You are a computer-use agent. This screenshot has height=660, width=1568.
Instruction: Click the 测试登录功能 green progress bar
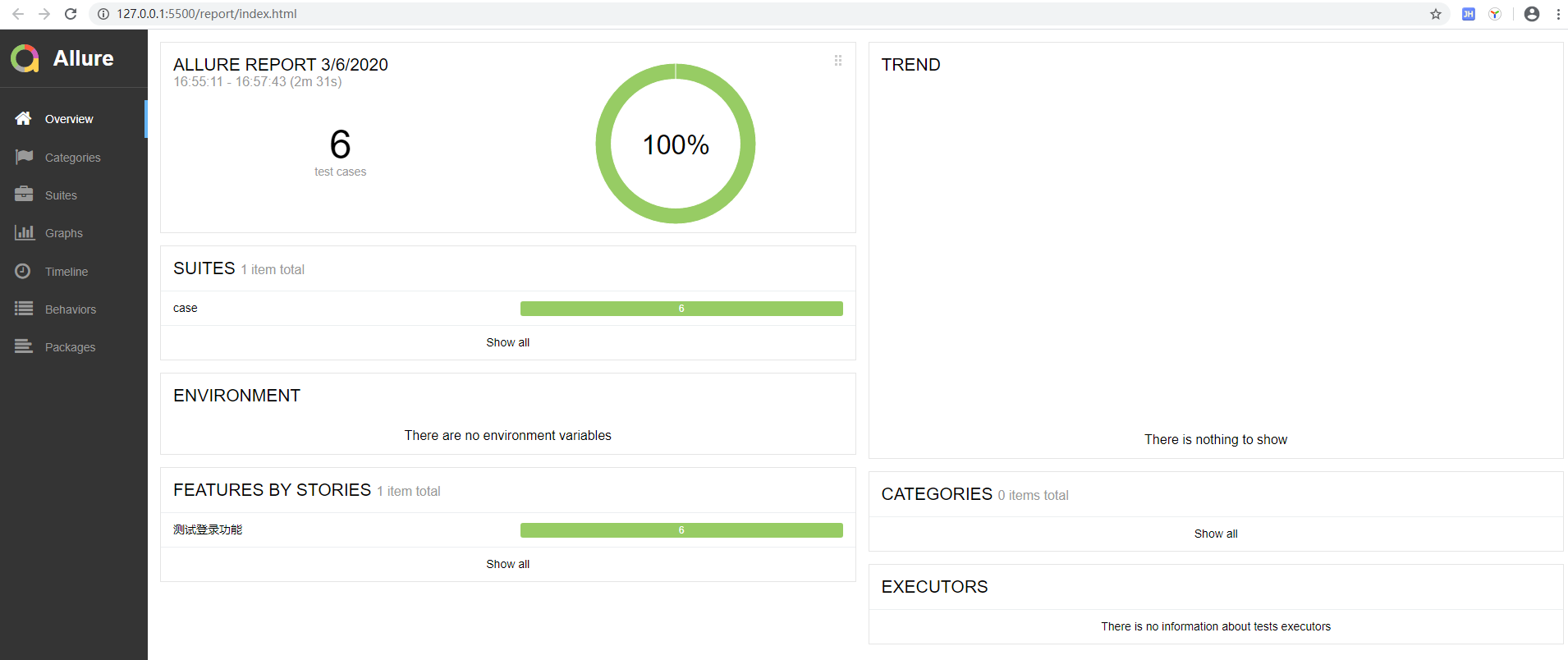[681, 530]
